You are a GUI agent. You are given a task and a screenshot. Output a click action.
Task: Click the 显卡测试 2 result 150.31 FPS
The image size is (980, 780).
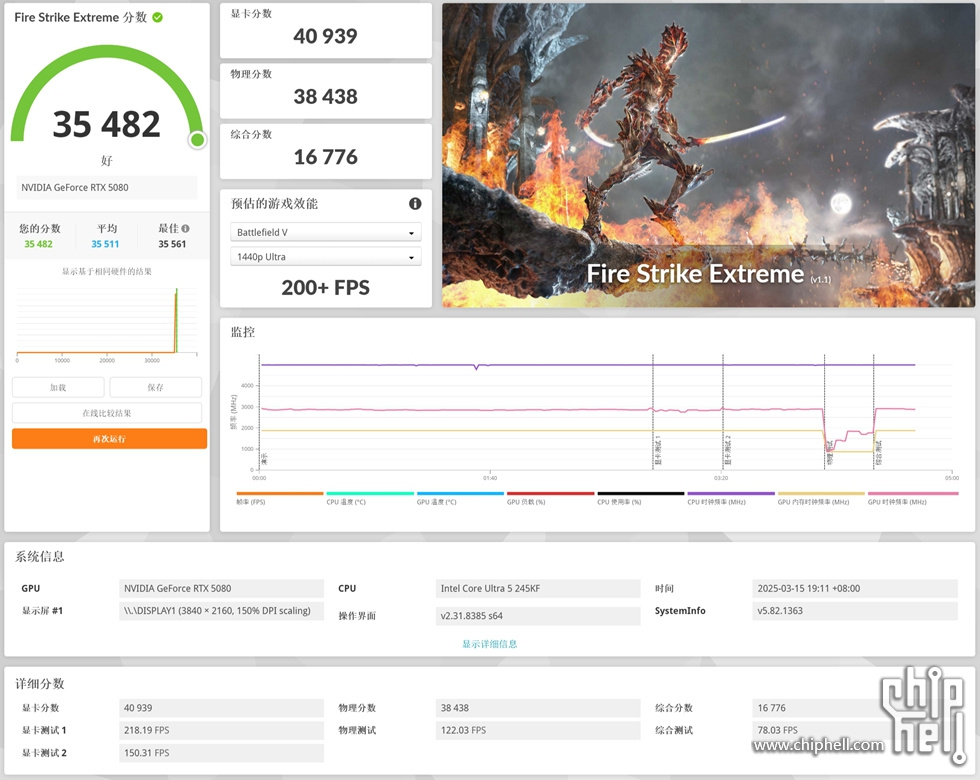[x=221, y=753]
